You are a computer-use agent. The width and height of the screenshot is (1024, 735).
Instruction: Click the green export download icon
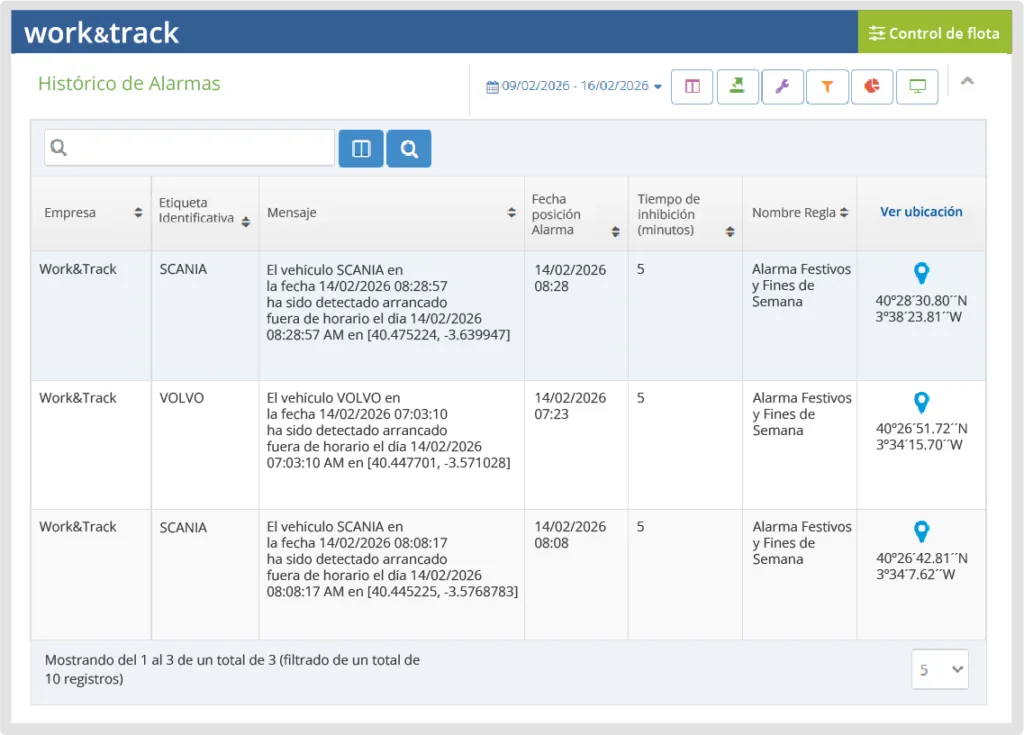[737, 87]
